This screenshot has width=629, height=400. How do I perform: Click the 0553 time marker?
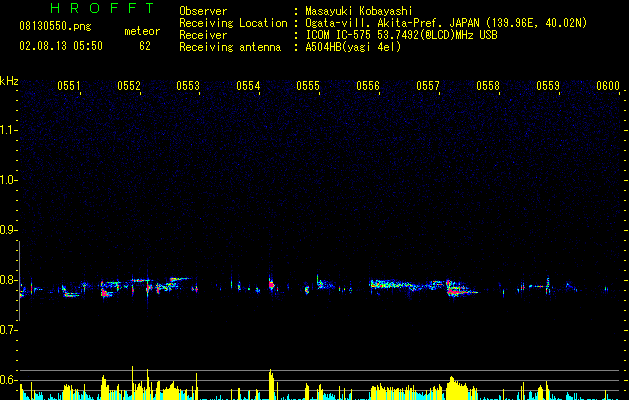[x=188, y=86]
